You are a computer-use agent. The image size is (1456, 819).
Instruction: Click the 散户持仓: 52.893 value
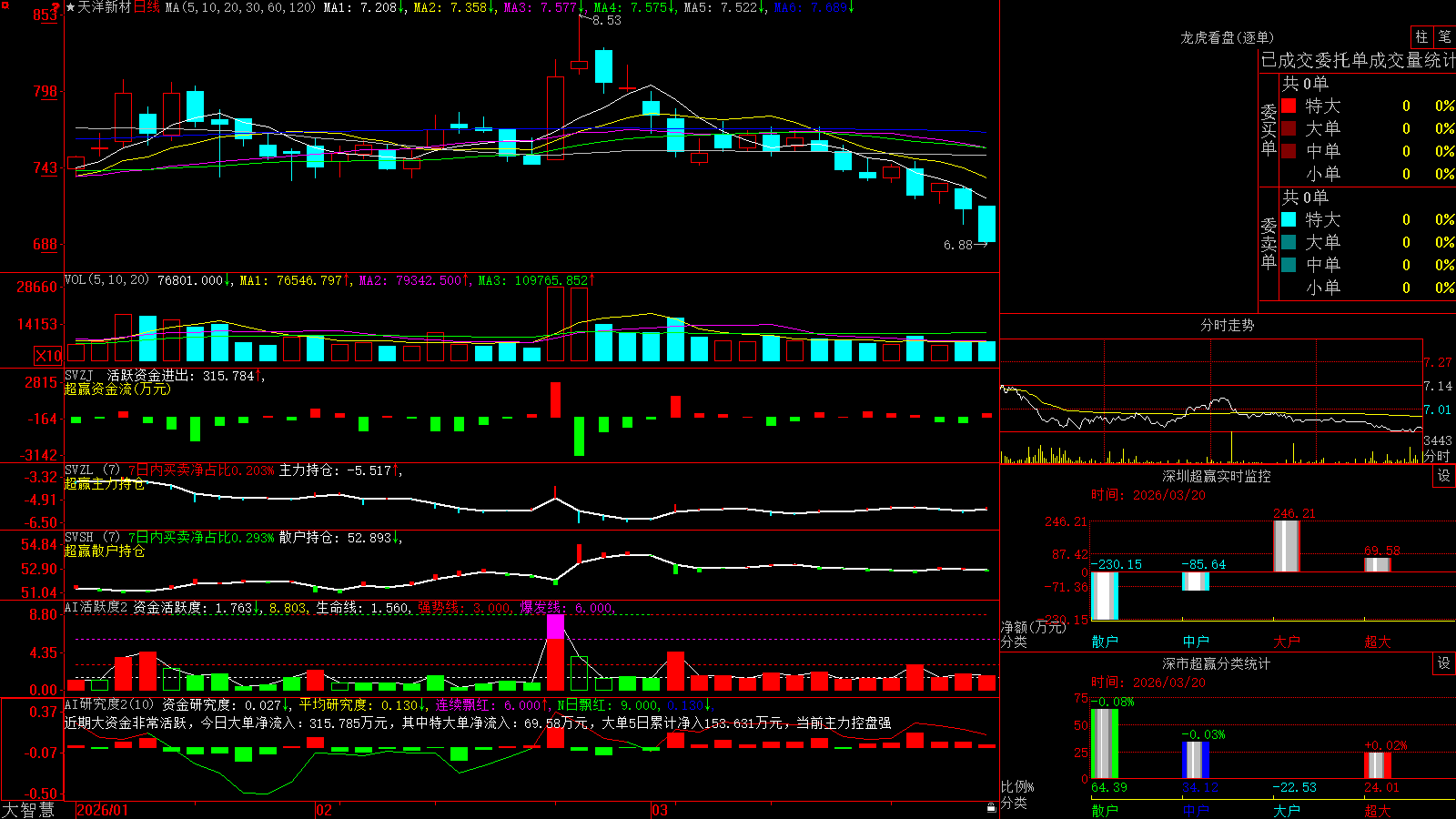pyautogui.click(x=335, y=538)
